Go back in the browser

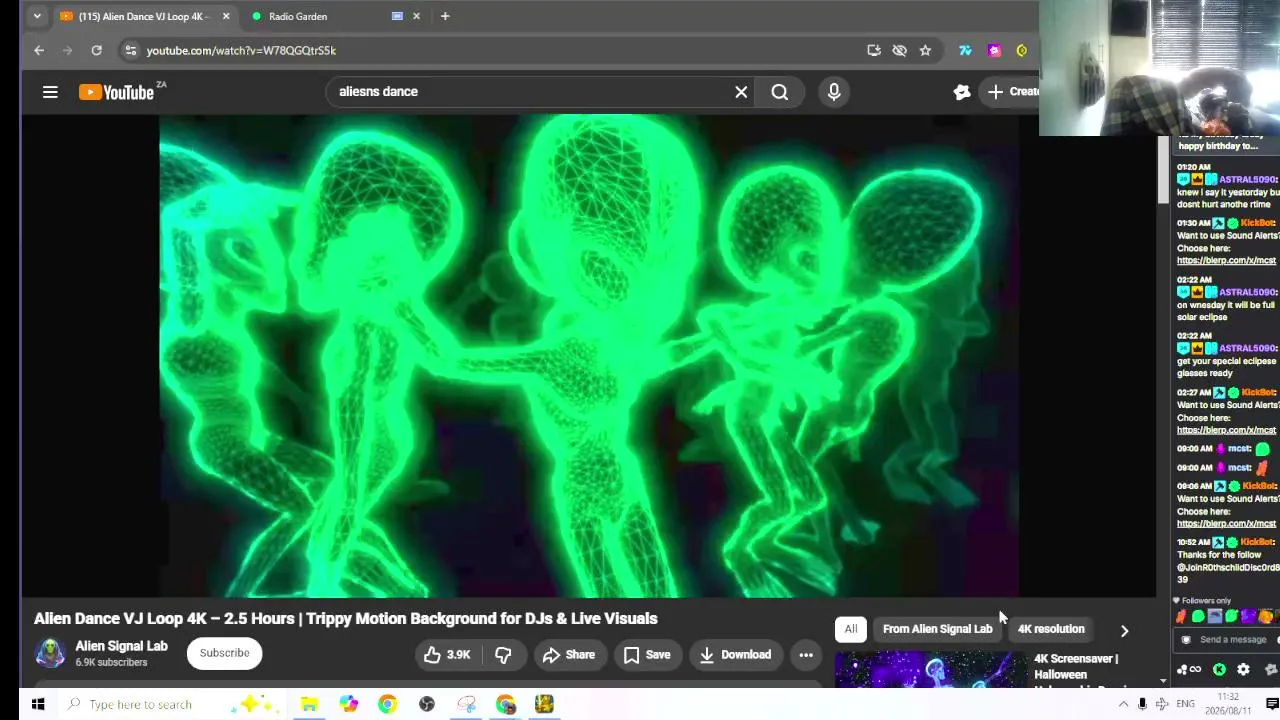tap(39, 50)
